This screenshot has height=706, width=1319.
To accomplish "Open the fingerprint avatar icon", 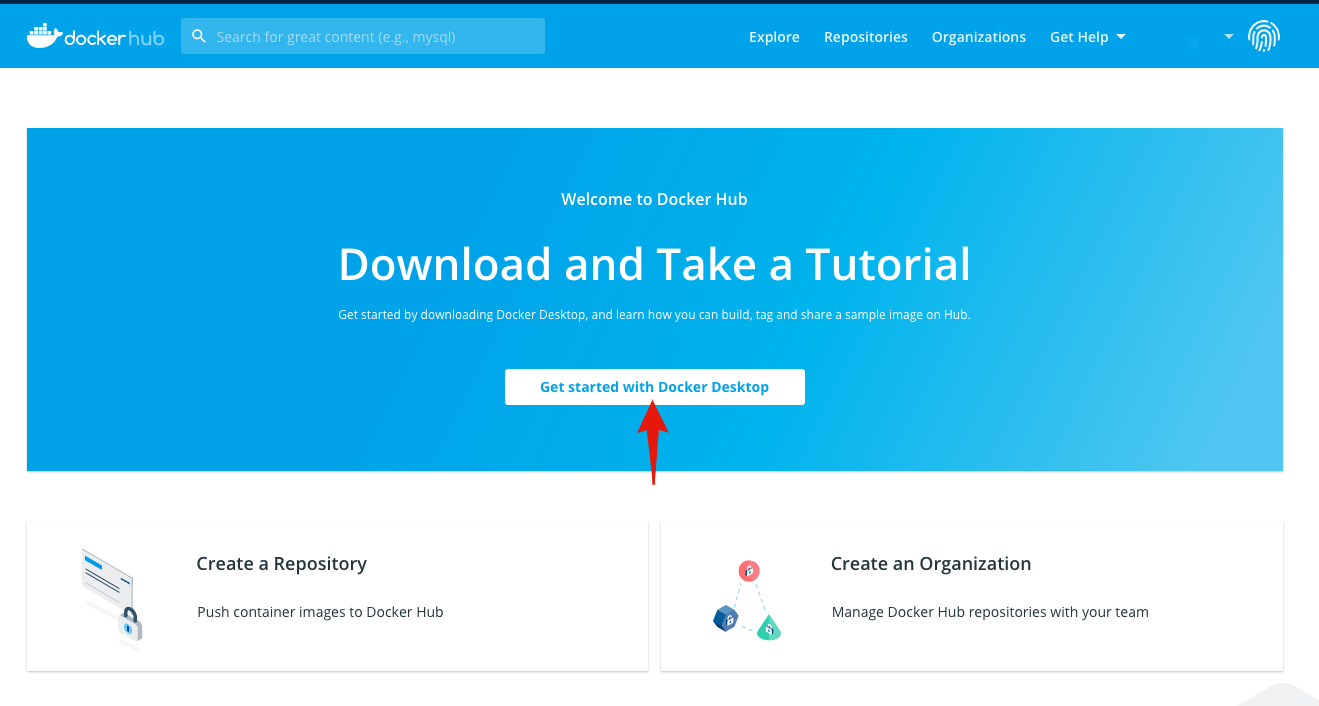I will pyautogui.click(x=1264, y=37).
